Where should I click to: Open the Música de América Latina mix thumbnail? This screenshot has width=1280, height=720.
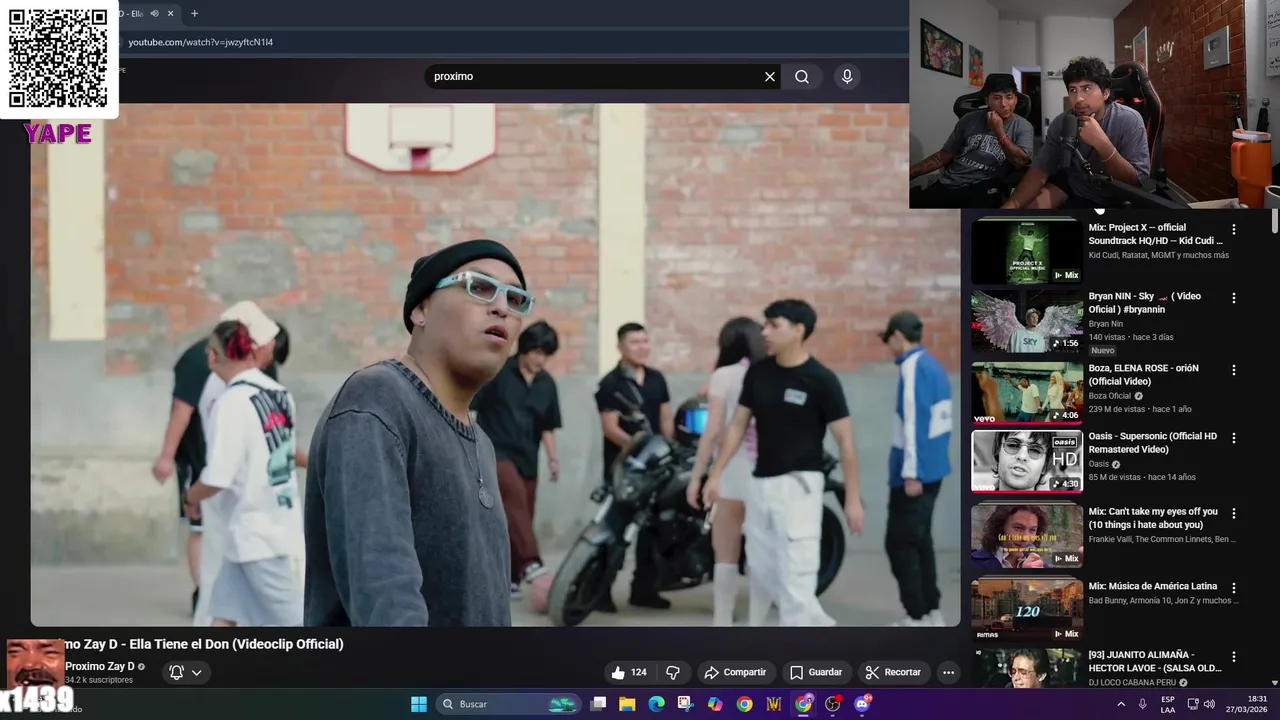(1027, 609)
